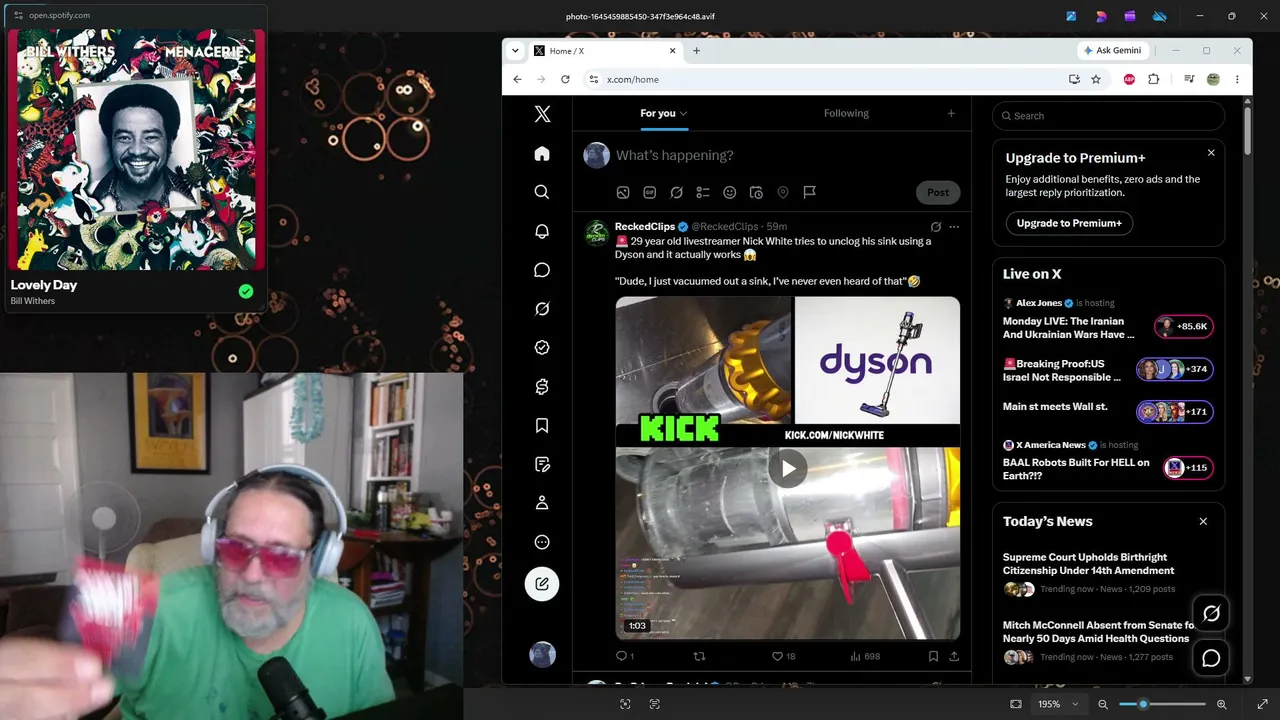The image size is (1280, 720).
Task: Schedule the new post with calendar icon
Action: coord(756,192)
